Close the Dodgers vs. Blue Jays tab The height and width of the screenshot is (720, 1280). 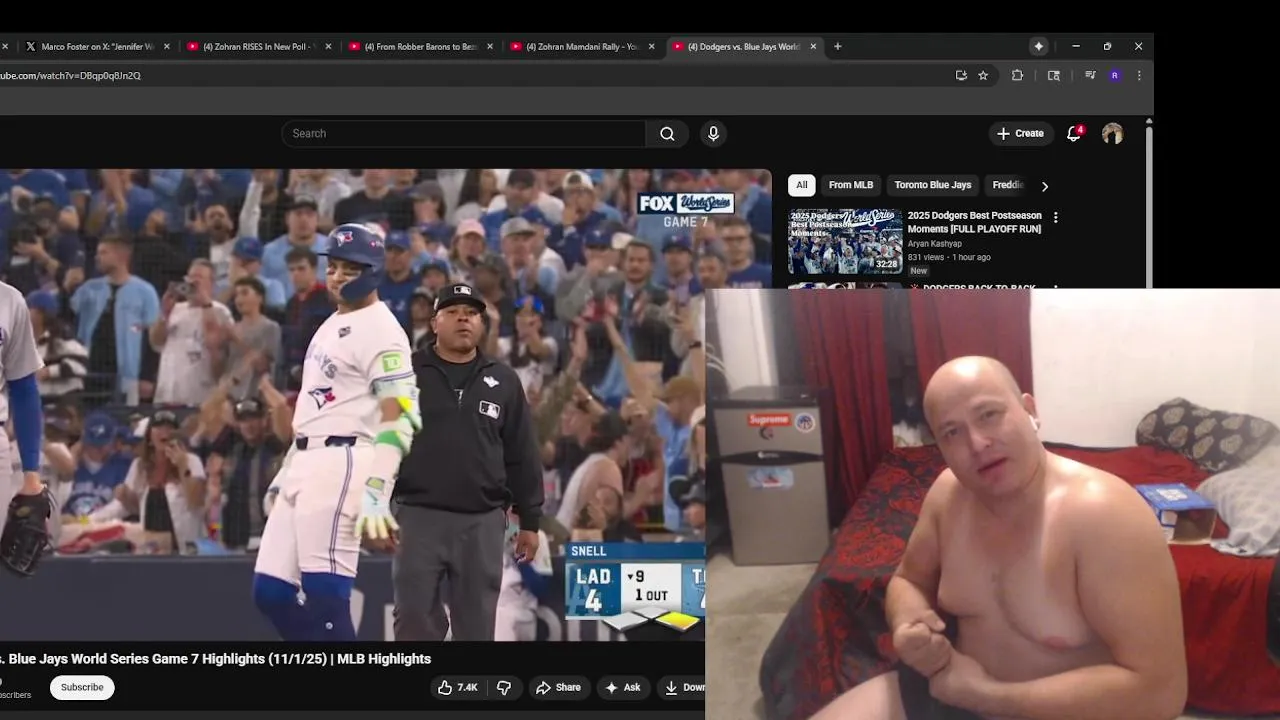click(x=813, y=46)
